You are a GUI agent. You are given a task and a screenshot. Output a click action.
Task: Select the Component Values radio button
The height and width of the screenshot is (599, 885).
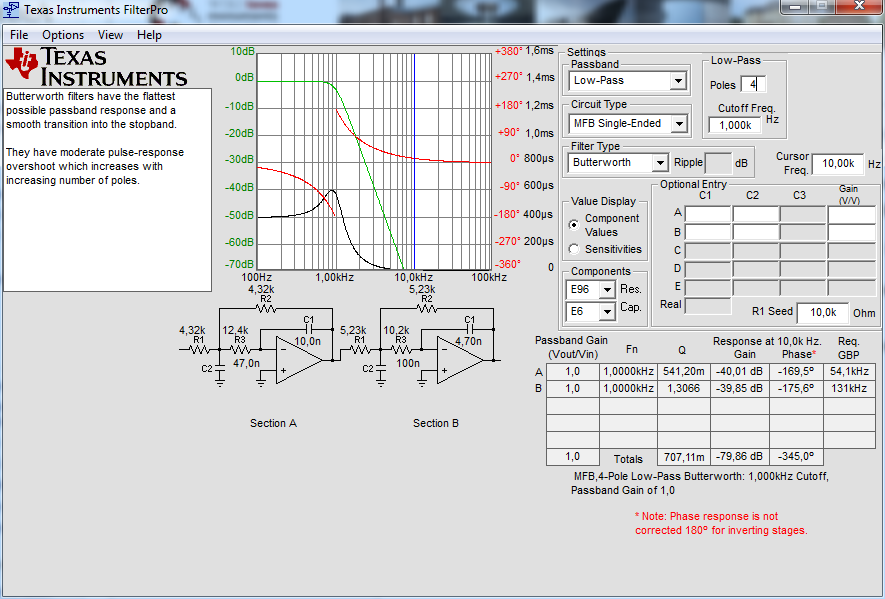pos(574,225)
